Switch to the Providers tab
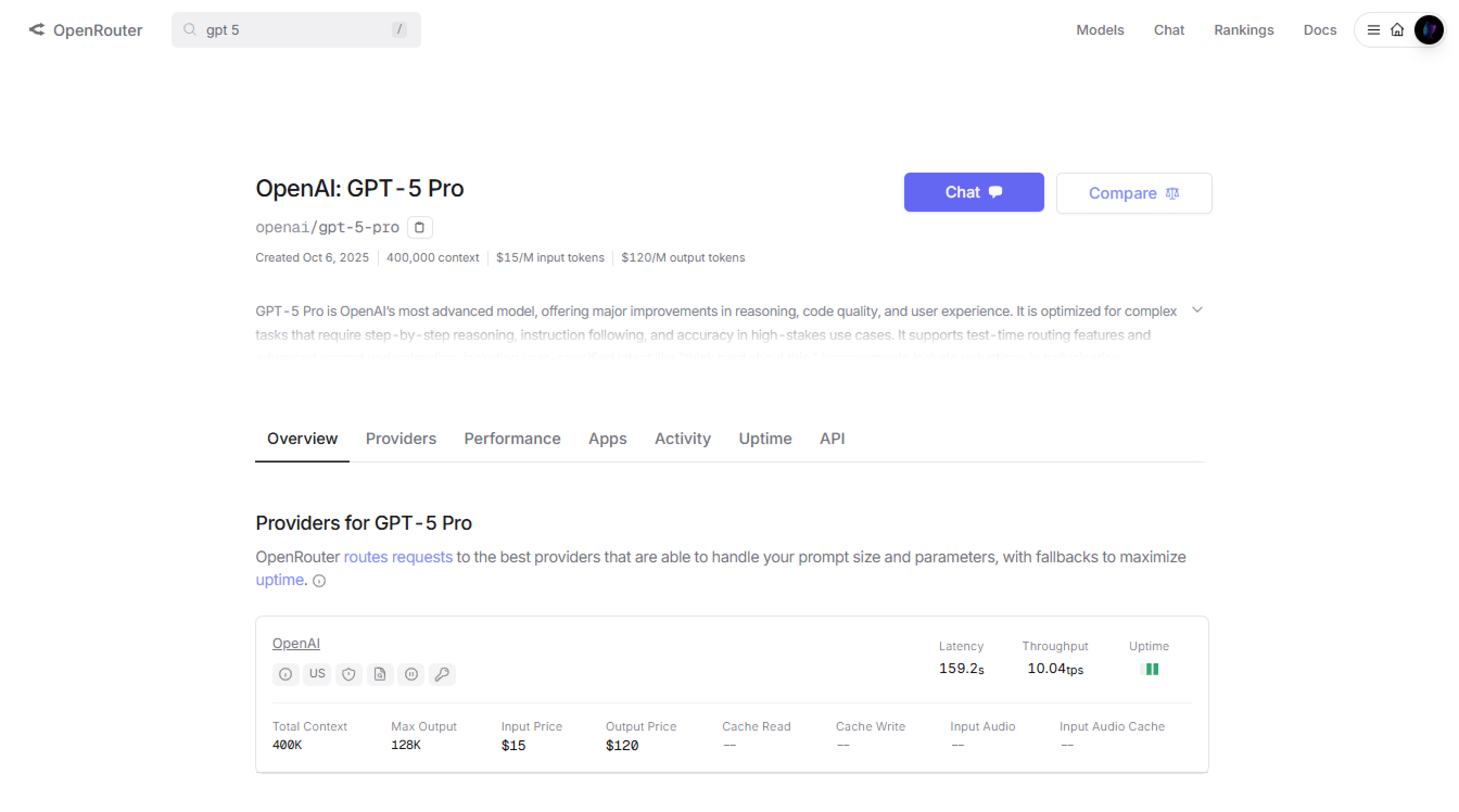 coord(401,438)
